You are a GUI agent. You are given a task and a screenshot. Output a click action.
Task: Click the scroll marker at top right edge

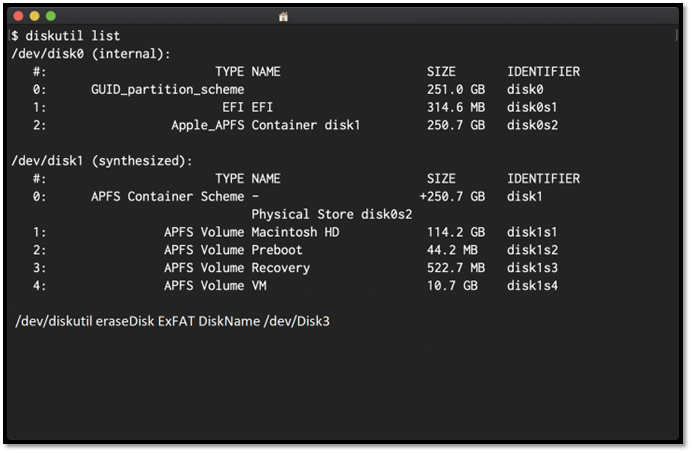[x=678, y=35]
